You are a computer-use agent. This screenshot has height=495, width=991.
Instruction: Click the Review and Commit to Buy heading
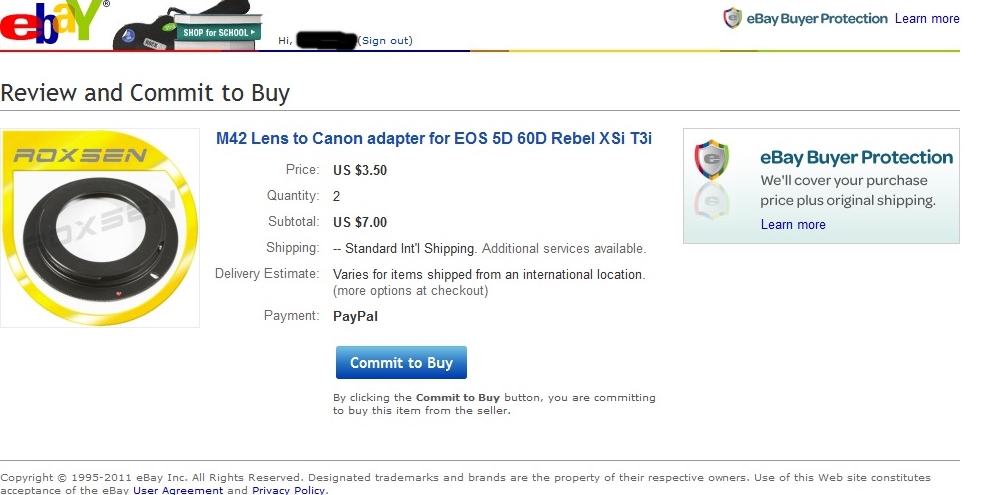pos(145,92)
